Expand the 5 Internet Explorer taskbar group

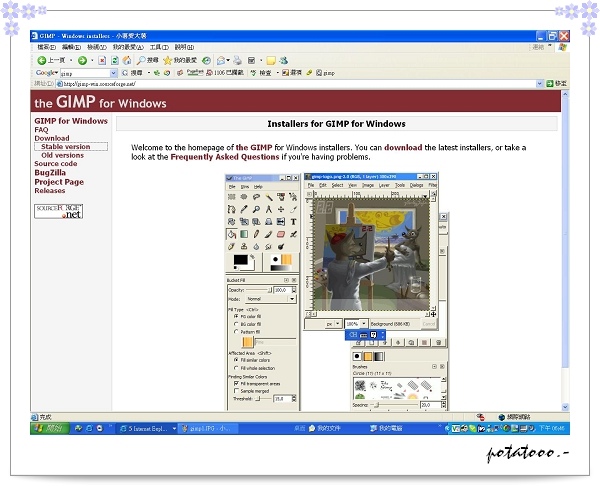(x=174, y=429)
